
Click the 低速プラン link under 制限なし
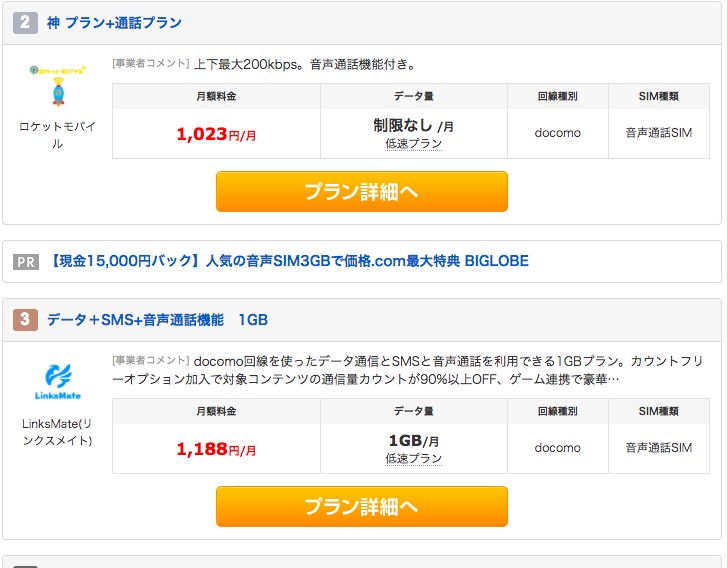pos(413,144)
